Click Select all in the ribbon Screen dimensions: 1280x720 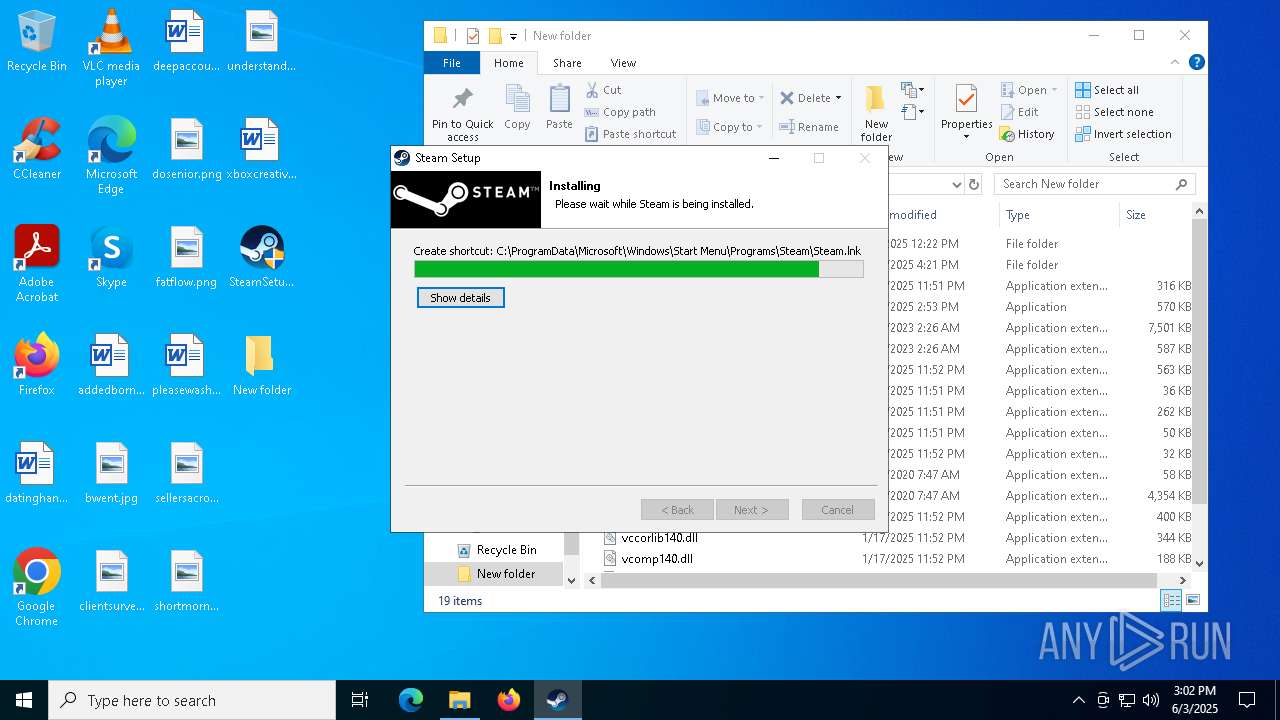(1107, 90)
